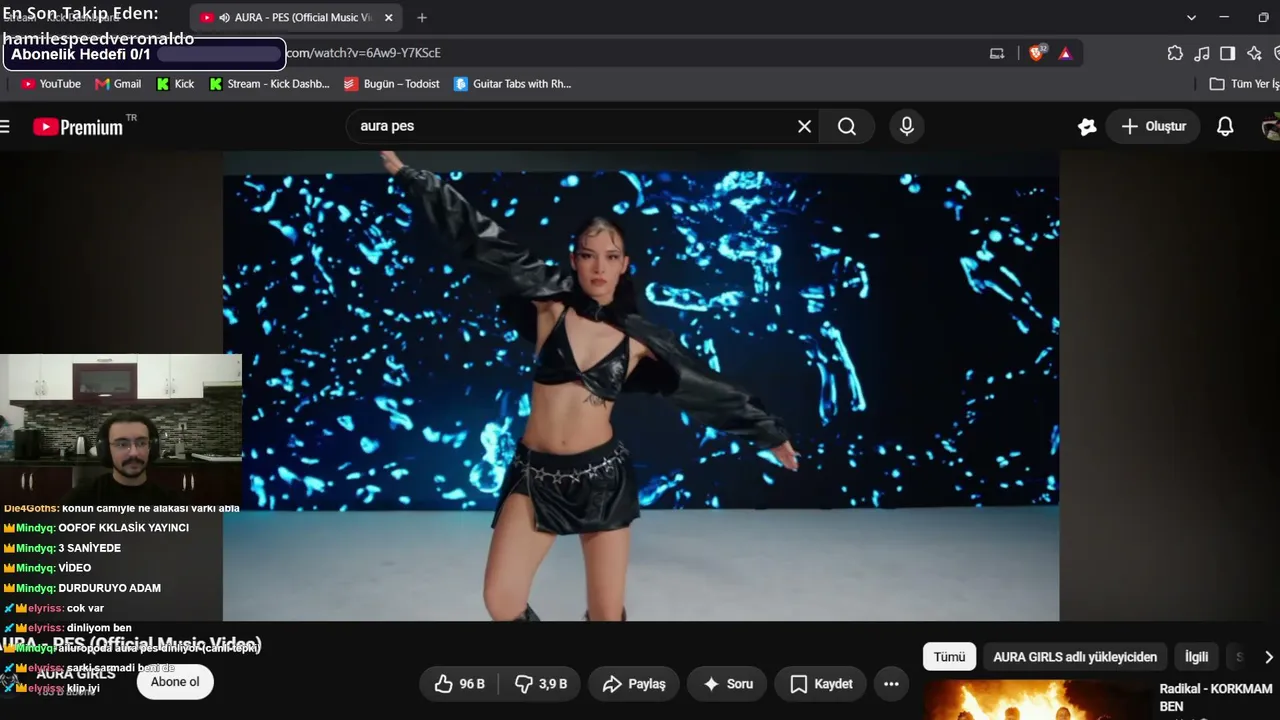Open the three-dot more actions menu
1280x720 pixels.
tap(891, 684)
